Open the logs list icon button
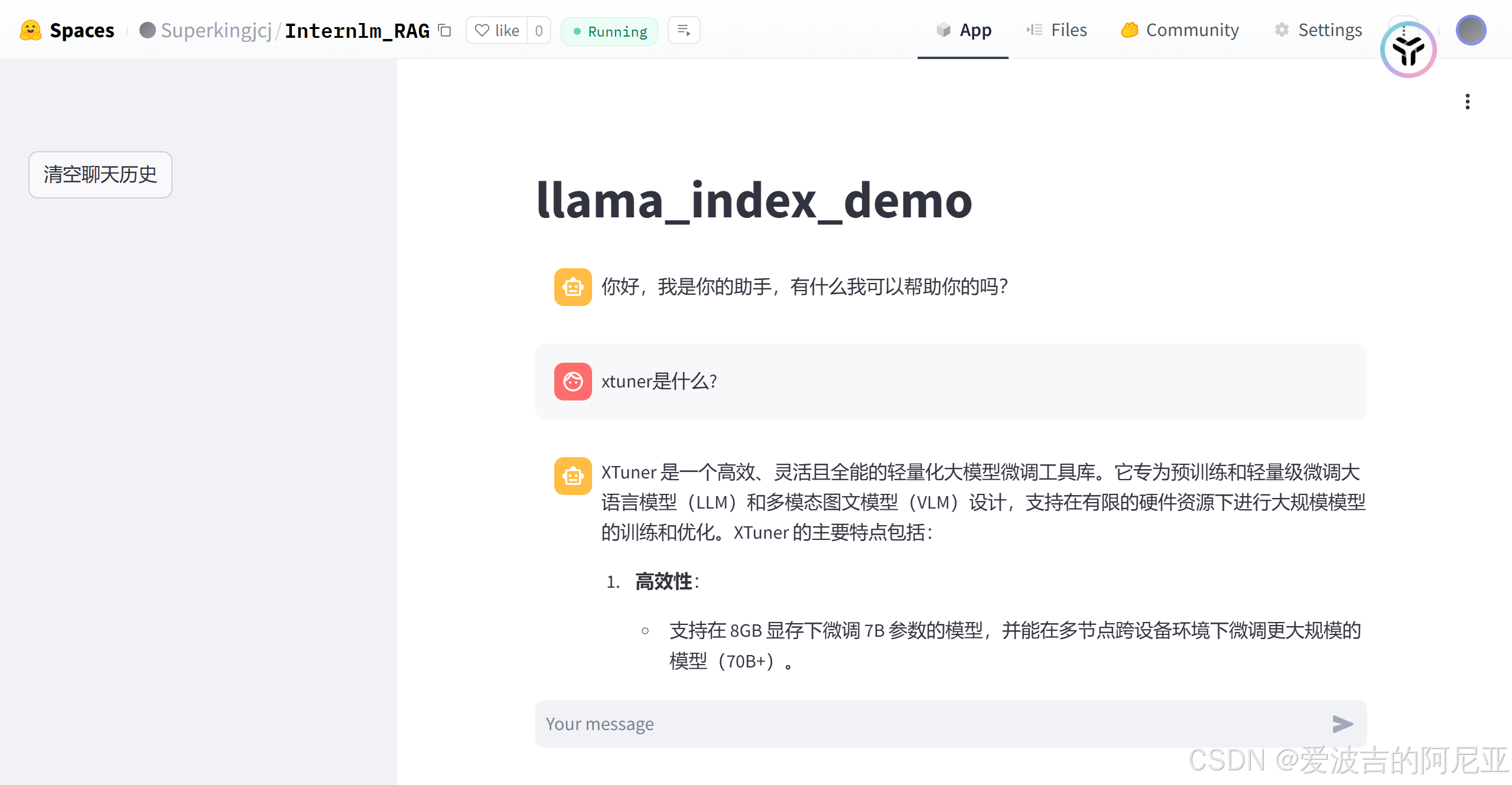Image resolution: width=1512 pixels, height=785 pixels. click(684, 30)
